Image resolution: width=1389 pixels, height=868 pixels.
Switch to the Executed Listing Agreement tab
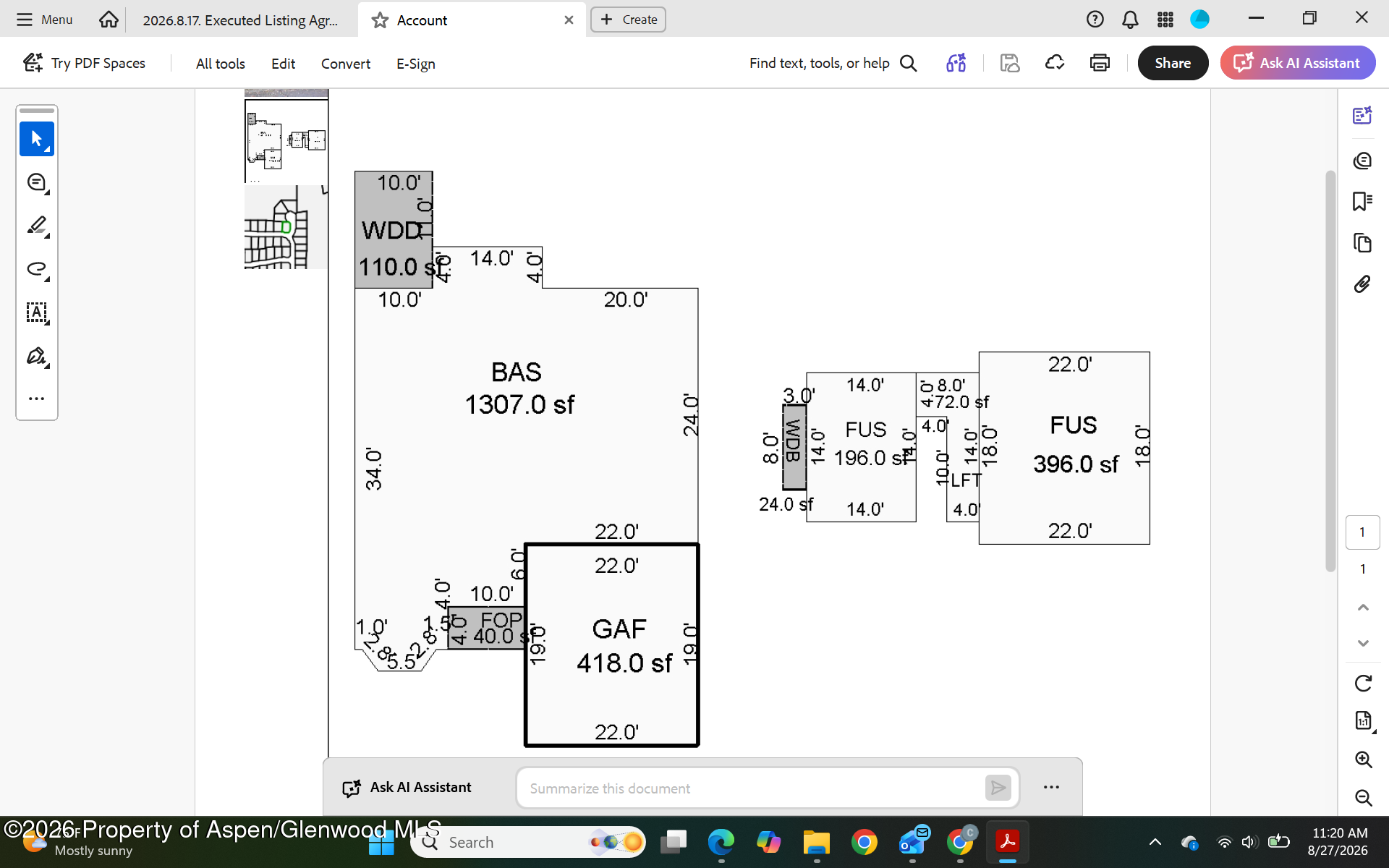pos(241,20)
